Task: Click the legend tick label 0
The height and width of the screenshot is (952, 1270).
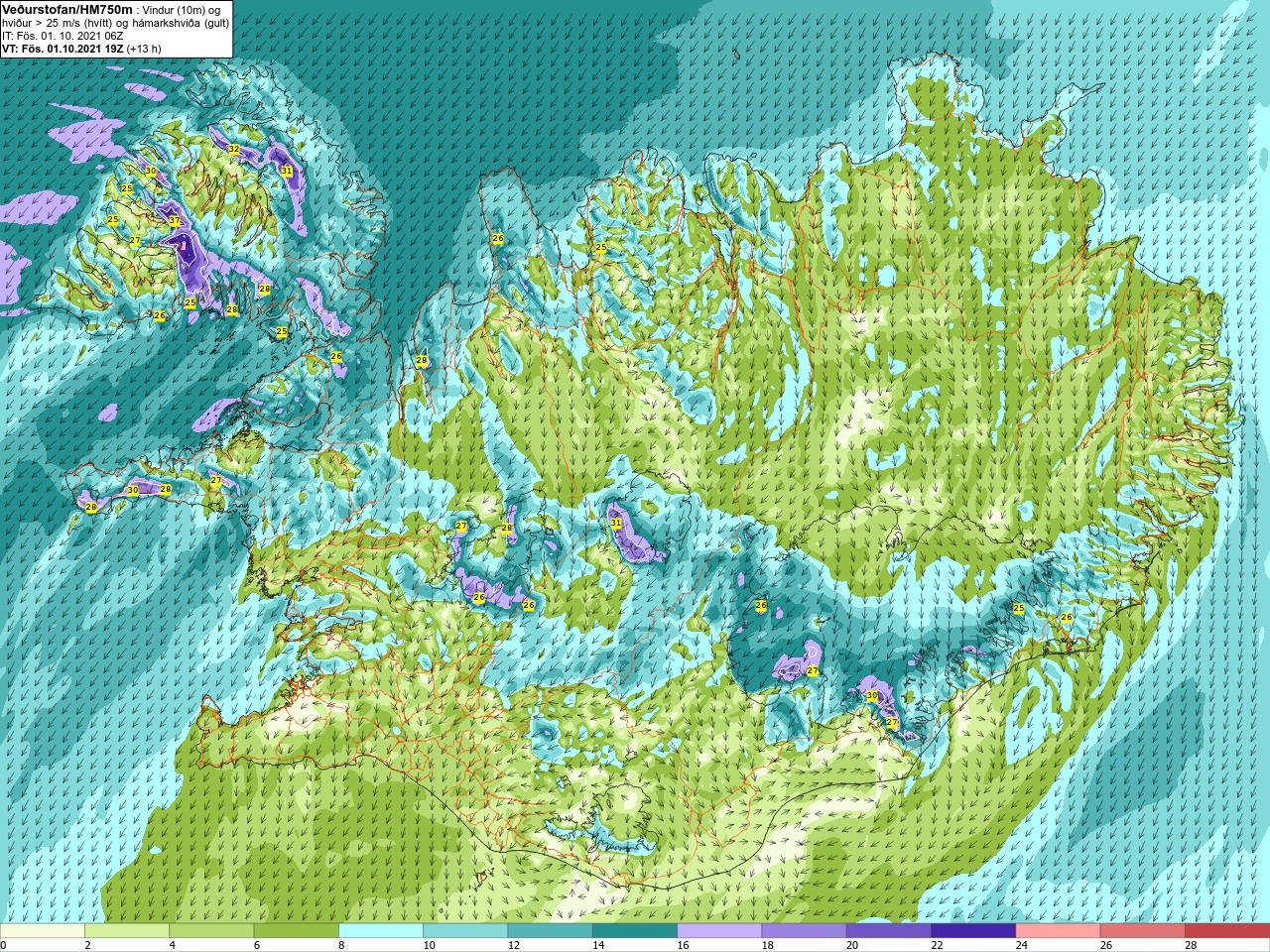Action: pyautogui.click(x=3, y=946)
